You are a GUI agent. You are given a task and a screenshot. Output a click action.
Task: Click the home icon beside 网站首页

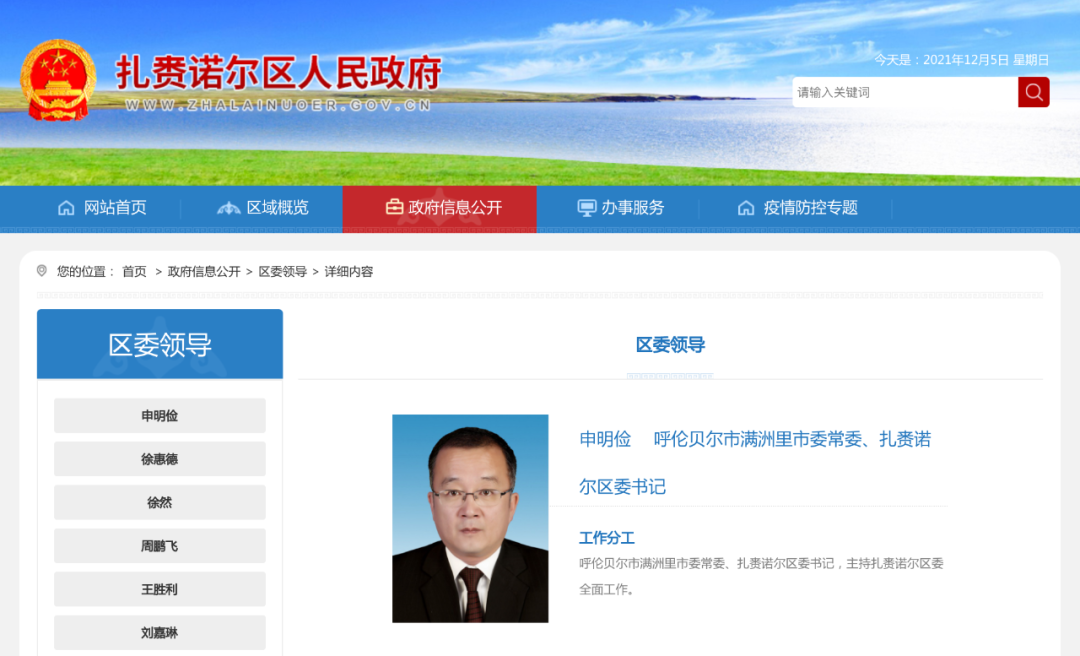pyautogui.click(x=66, y=207)
